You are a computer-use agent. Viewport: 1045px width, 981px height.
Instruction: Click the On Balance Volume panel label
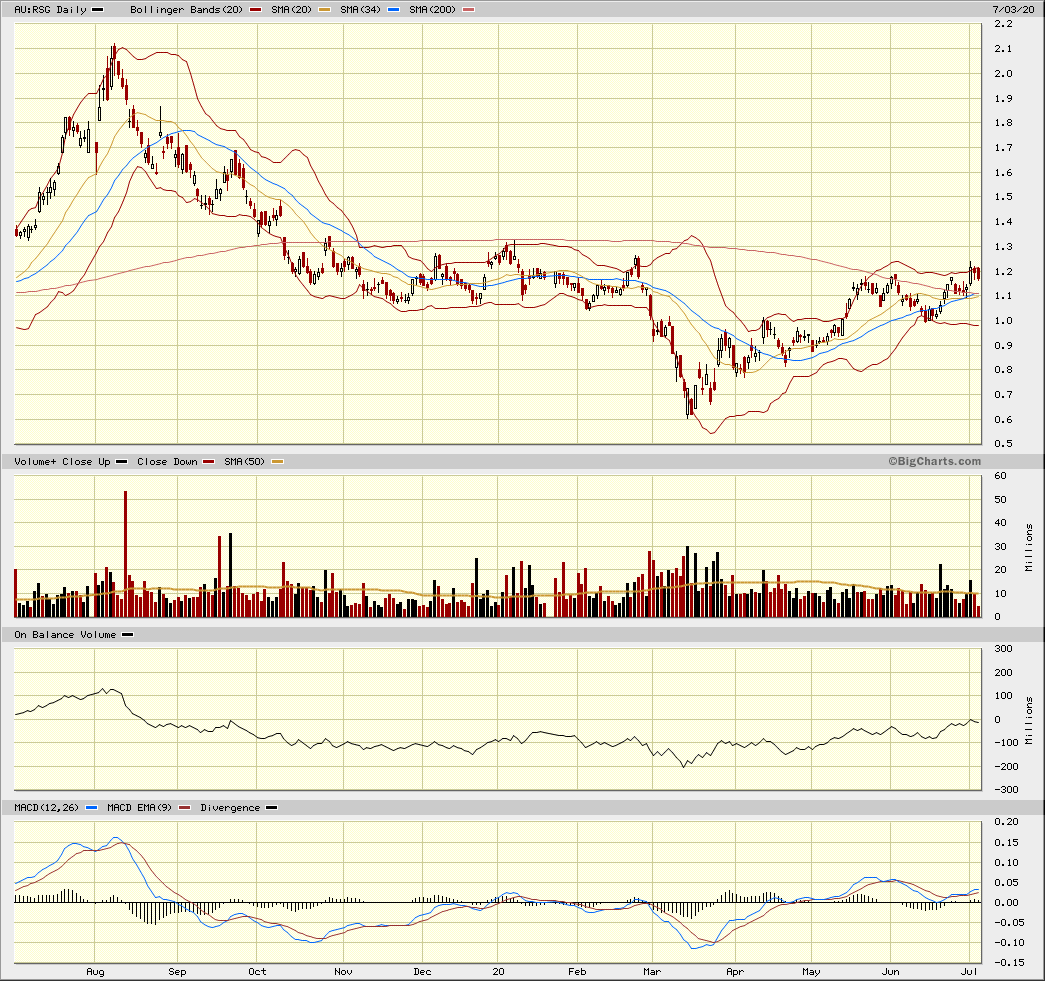[x=65, y=634]
